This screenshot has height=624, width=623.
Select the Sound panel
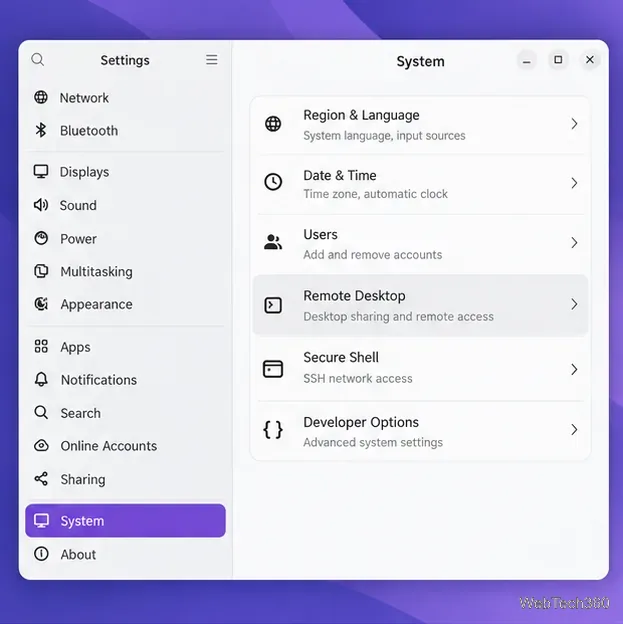(x=125, y=205)
